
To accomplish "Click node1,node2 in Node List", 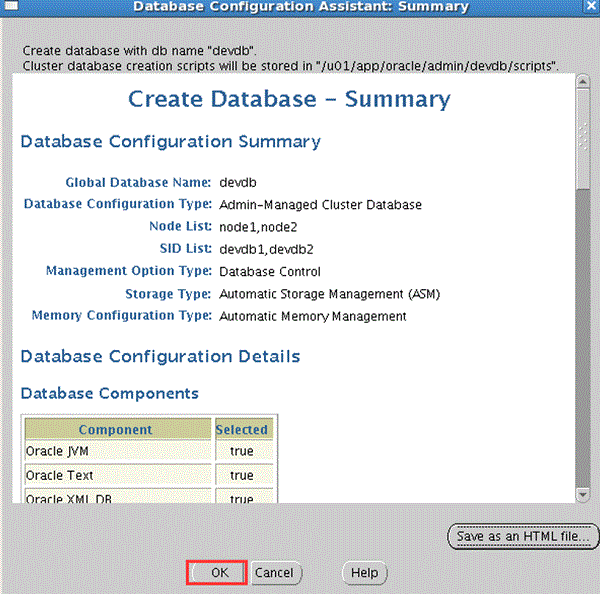I will tap(258, 227).
